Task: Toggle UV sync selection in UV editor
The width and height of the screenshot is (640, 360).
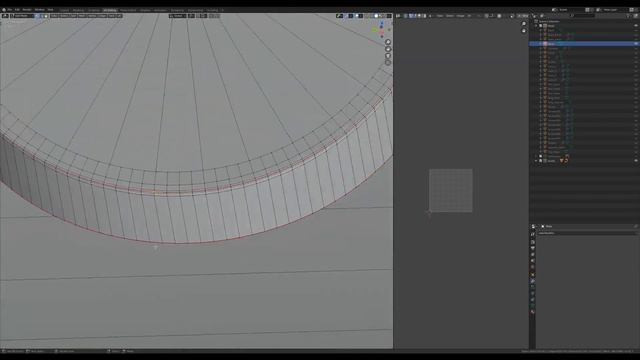Action: [x=406, y=16]
